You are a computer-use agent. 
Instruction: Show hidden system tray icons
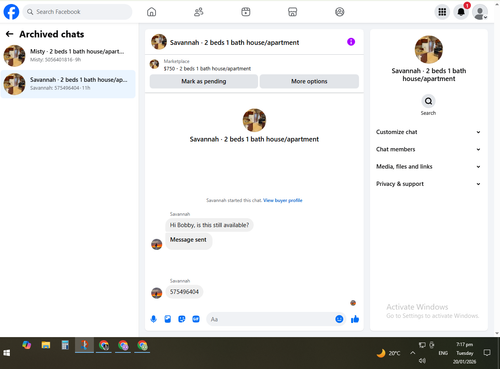coord(412,353)
